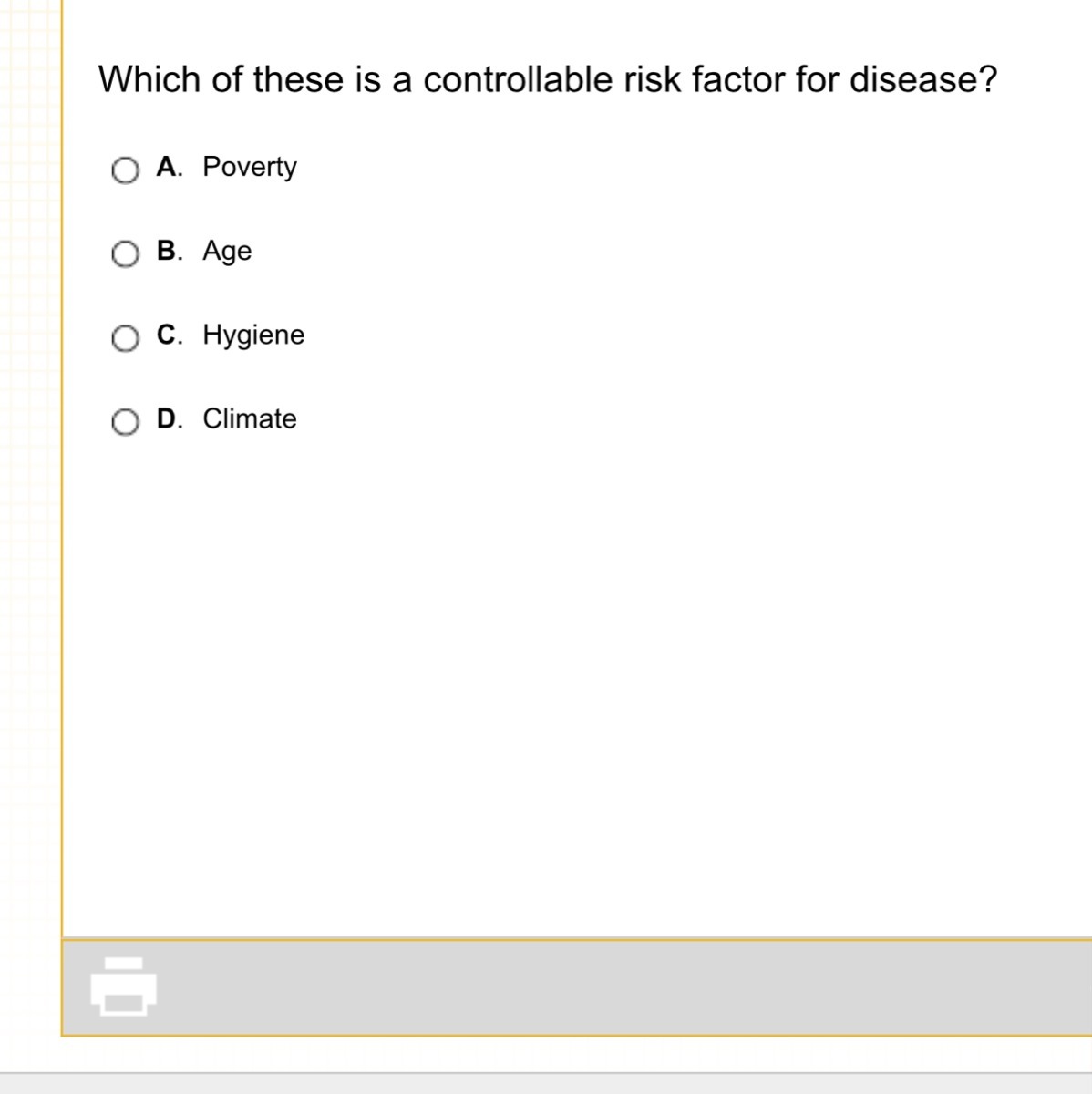Pick the Hygiene answer text

pos(253,335)
